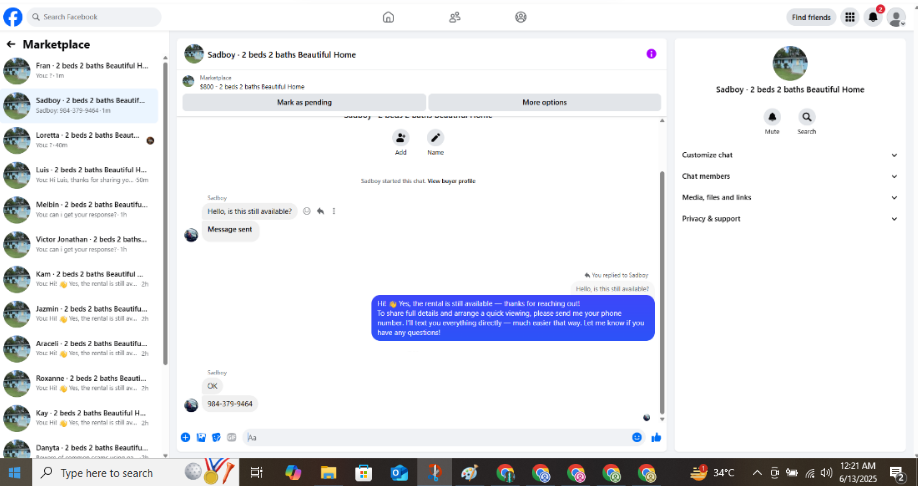Open View buyer profile link
Viewport: 918px width, 486px height.
coord(451,181)
